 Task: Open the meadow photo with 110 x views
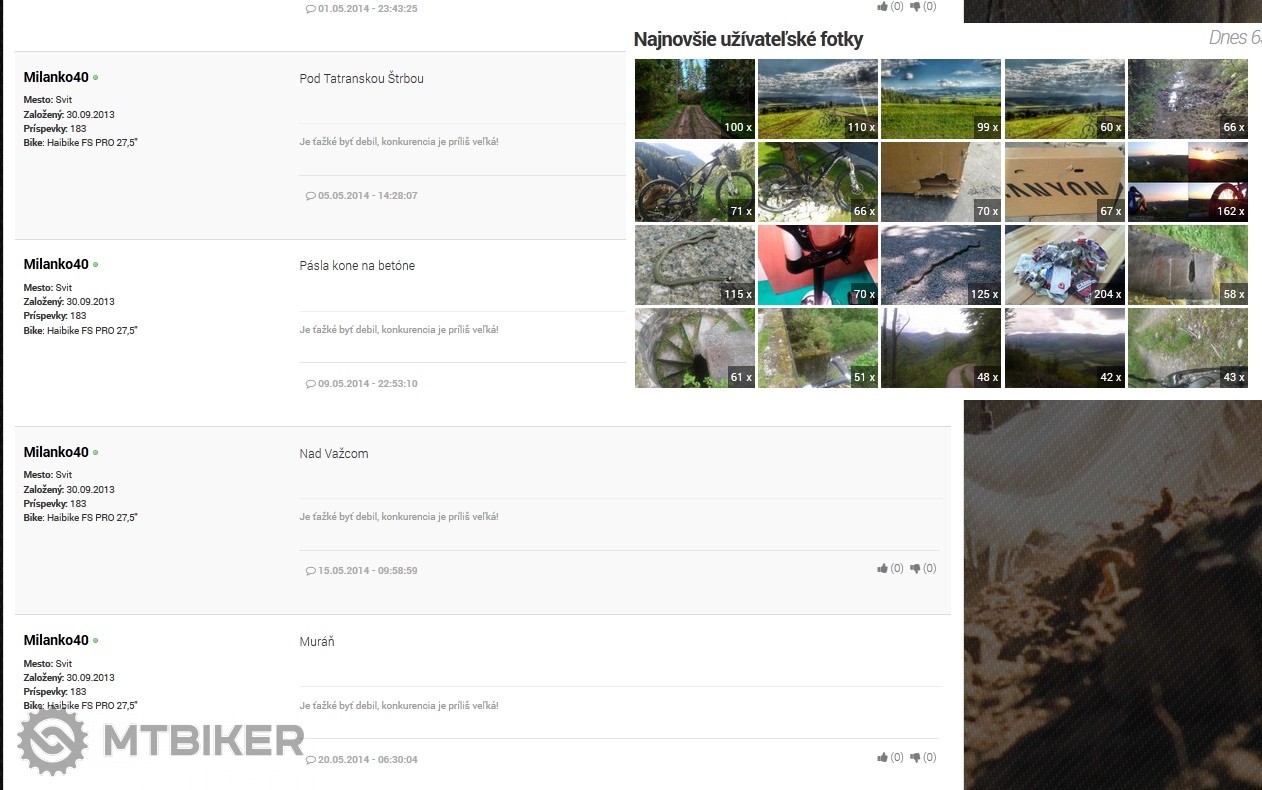(818, 99)
